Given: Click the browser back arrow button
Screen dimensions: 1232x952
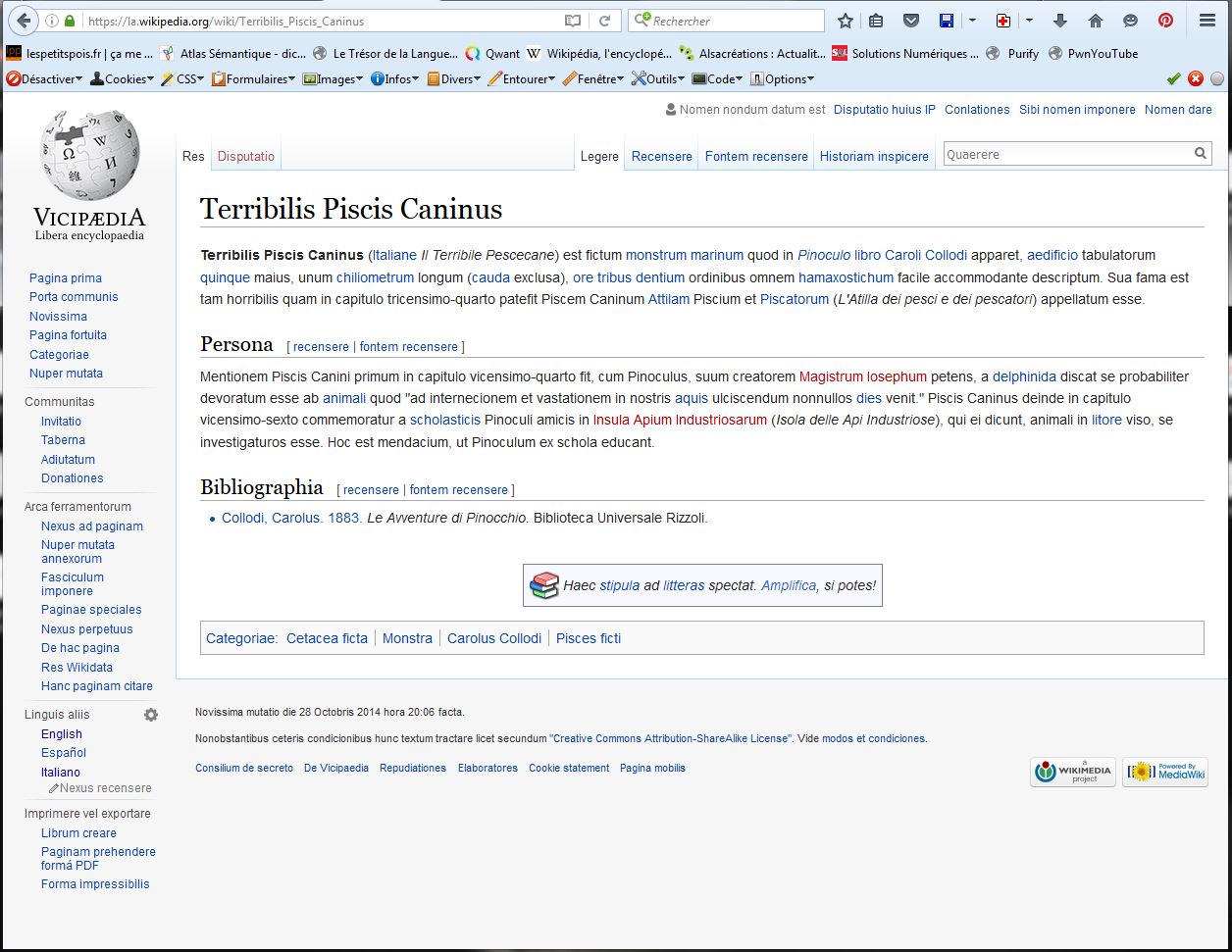Looking at the screenshot, I should tap(23, 21).
